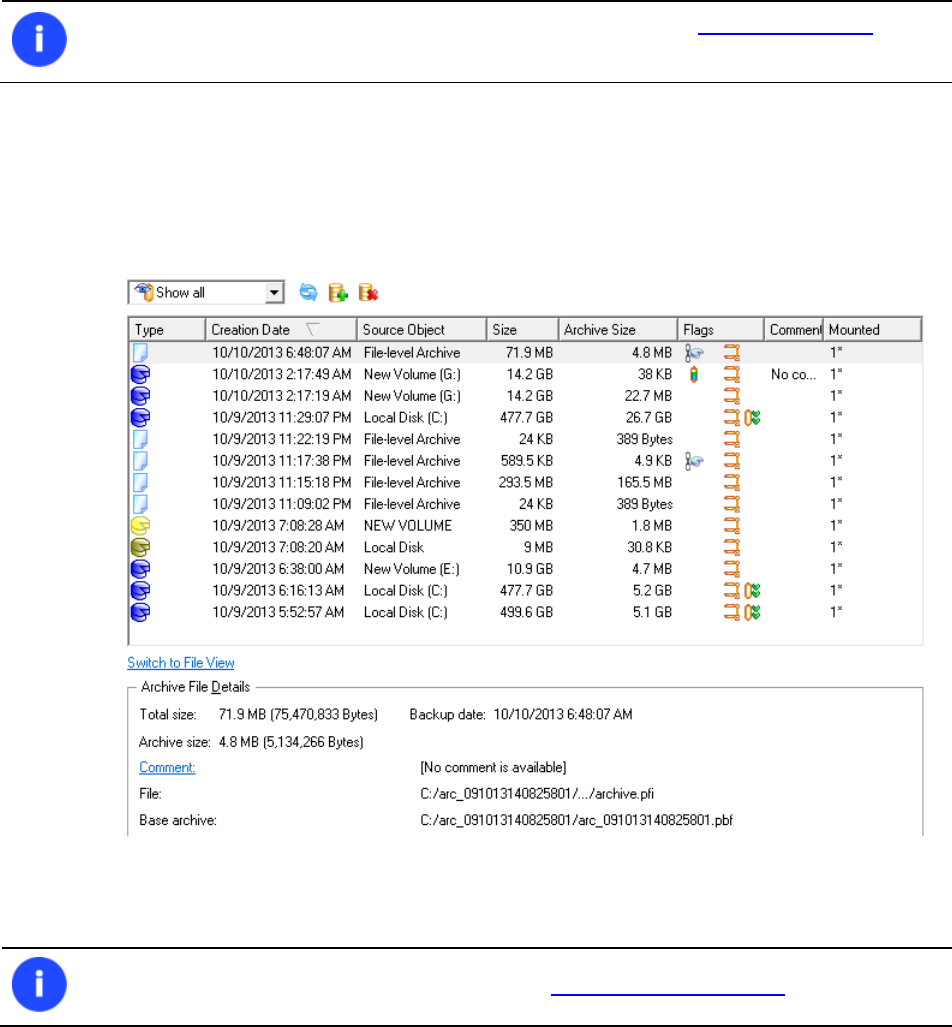Select the 10/9/2013 11:22:19 PM creation date
952x1027 pixels.
(282, 439)
